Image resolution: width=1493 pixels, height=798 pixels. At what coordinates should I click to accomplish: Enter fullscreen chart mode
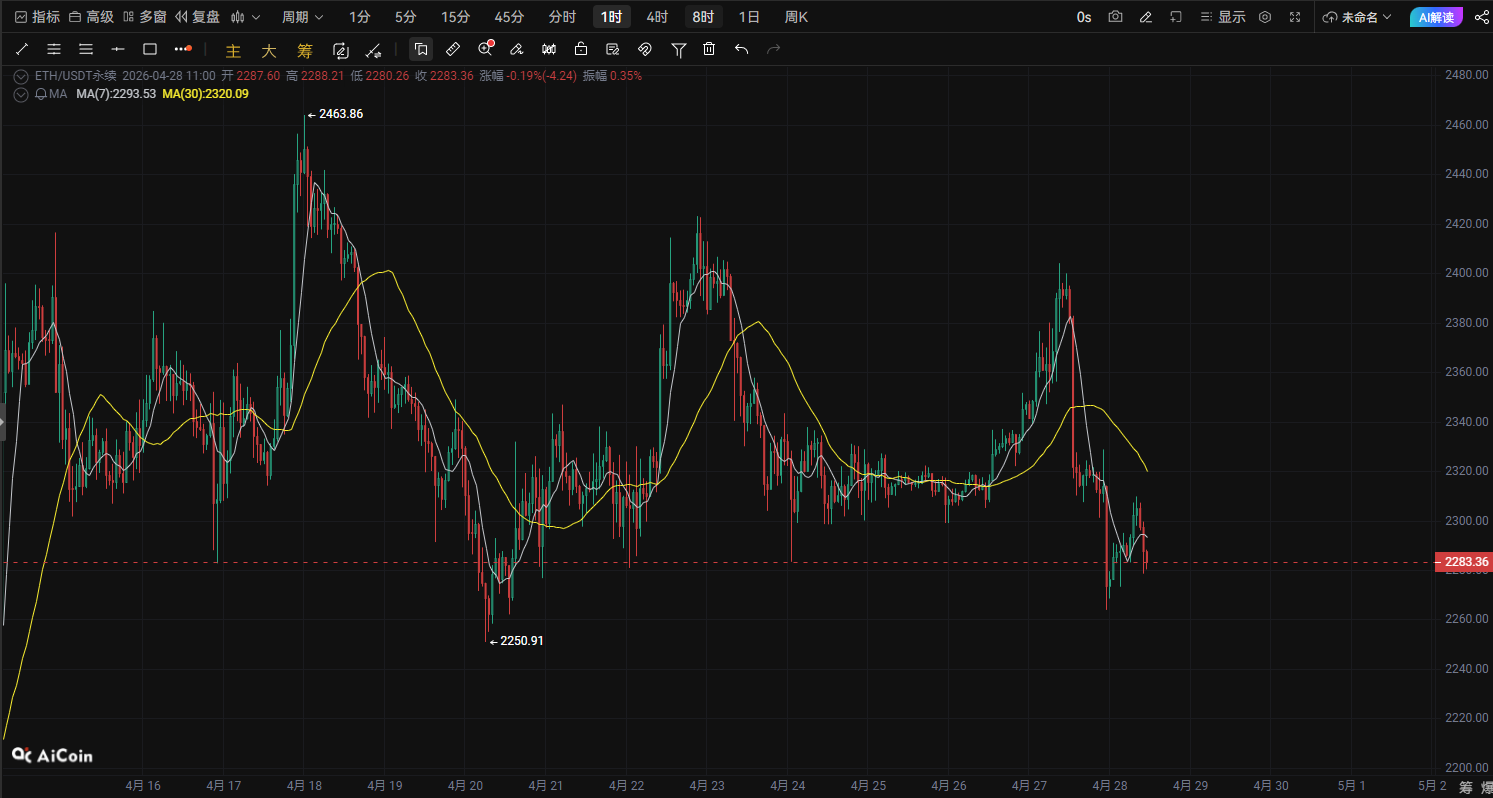pos(1295,17)
